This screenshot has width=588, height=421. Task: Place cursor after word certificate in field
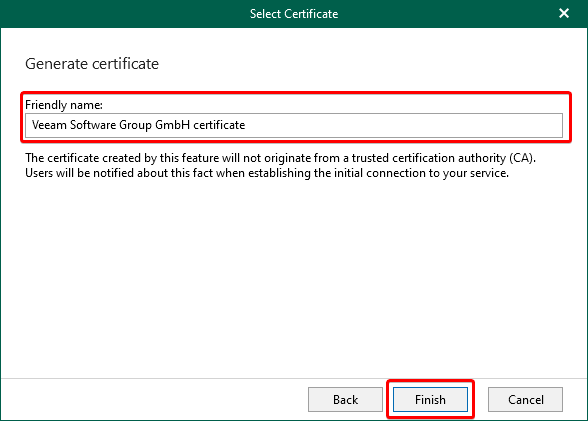[x=246, y=125]
